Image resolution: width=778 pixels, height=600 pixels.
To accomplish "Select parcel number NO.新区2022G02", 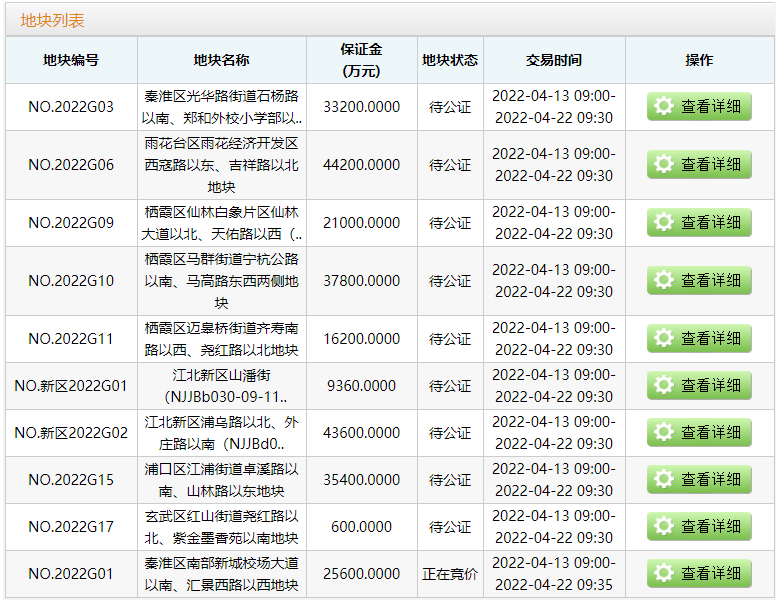I will (71, 433).
